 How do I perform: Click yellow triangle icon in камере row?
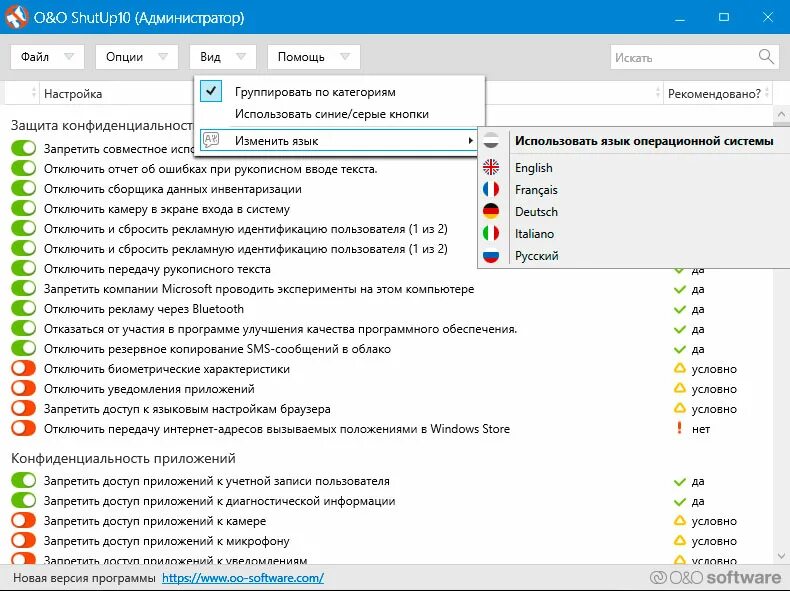pyautogui.click(x=680, y=520)
